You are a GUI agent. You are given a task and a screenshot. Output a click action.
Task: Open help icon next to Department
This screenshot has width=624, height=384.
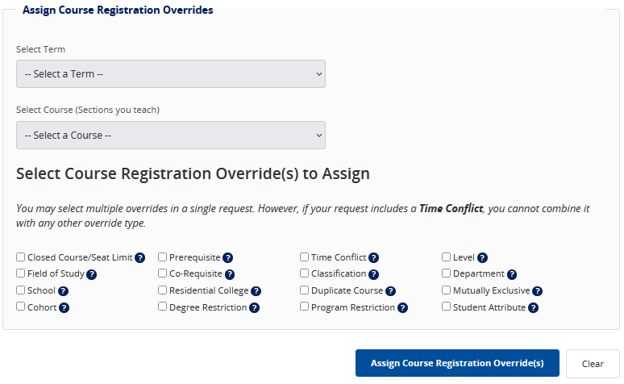[x=512, y=274]
